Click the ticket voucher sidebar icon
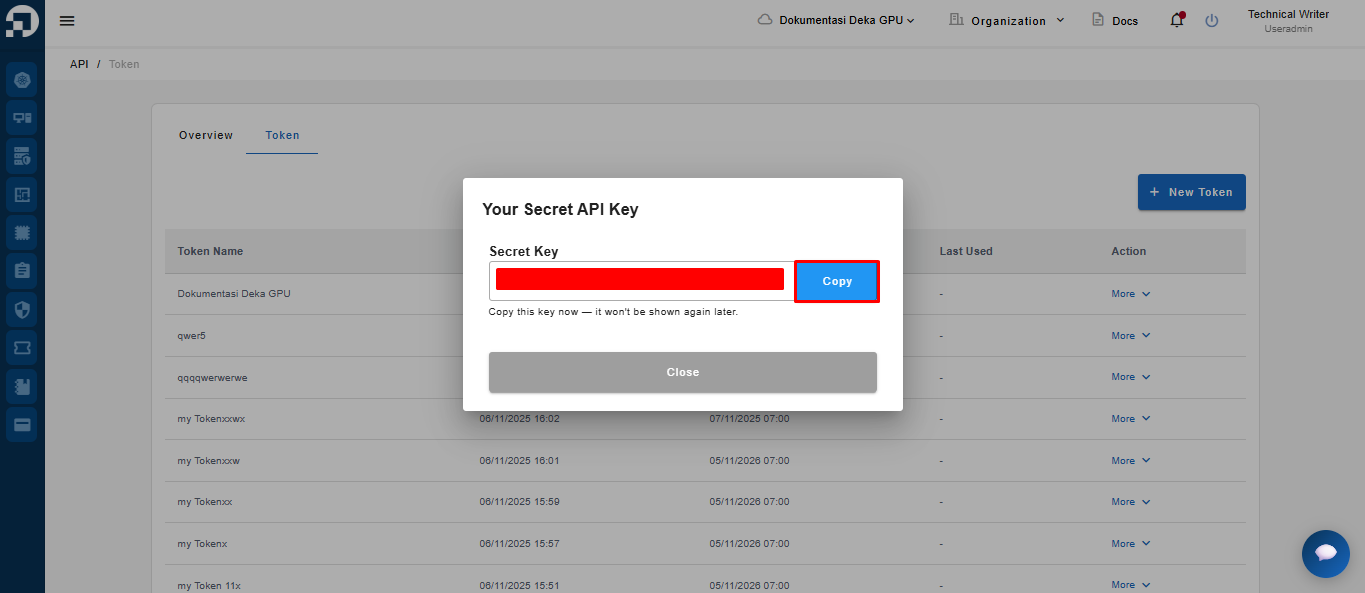Viewport: 1365px width, 593px height. tap(22, 347)
